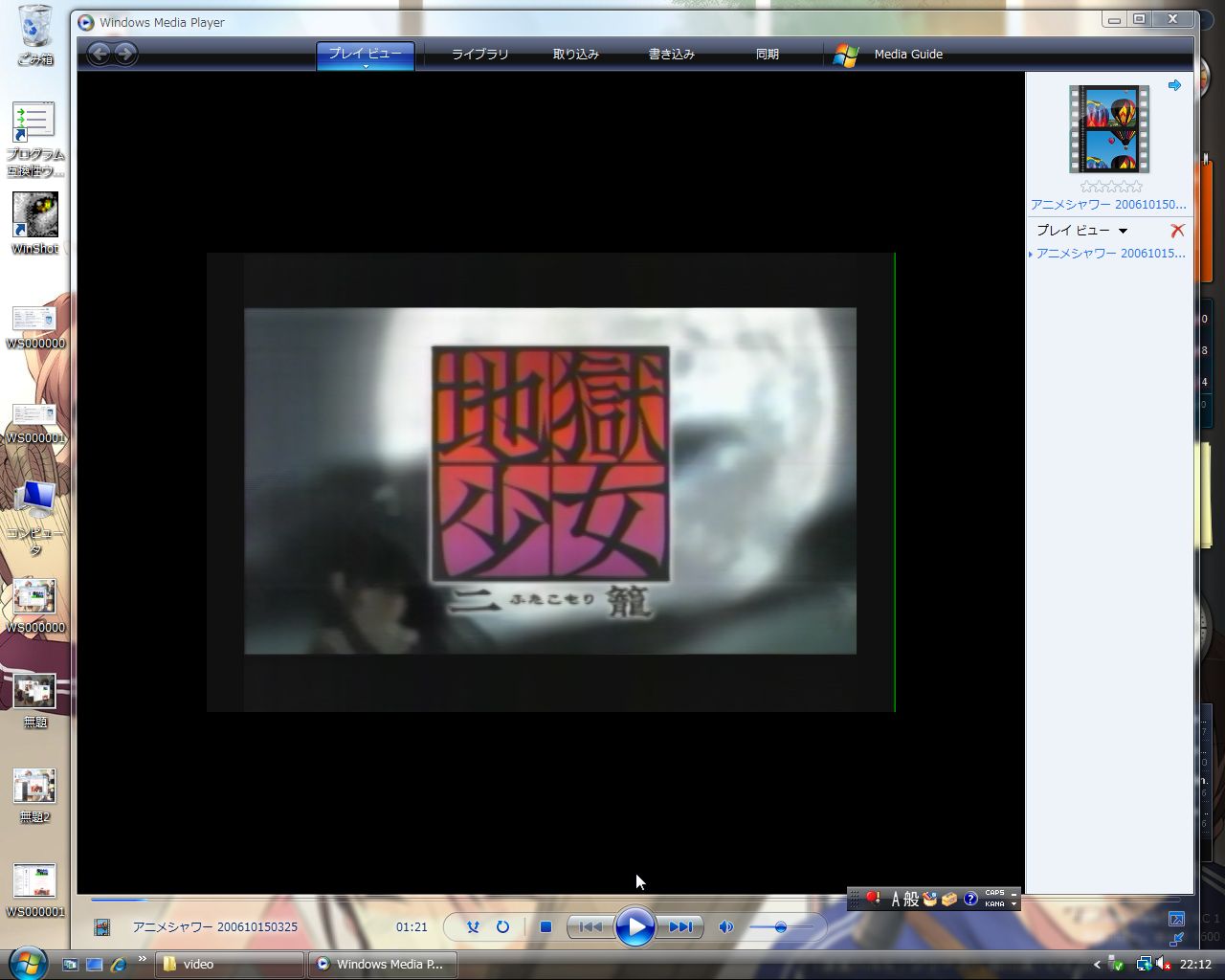1225x980 pixels.
Task: Click the IME 般 conversion mode
Action: pos(911,899)
